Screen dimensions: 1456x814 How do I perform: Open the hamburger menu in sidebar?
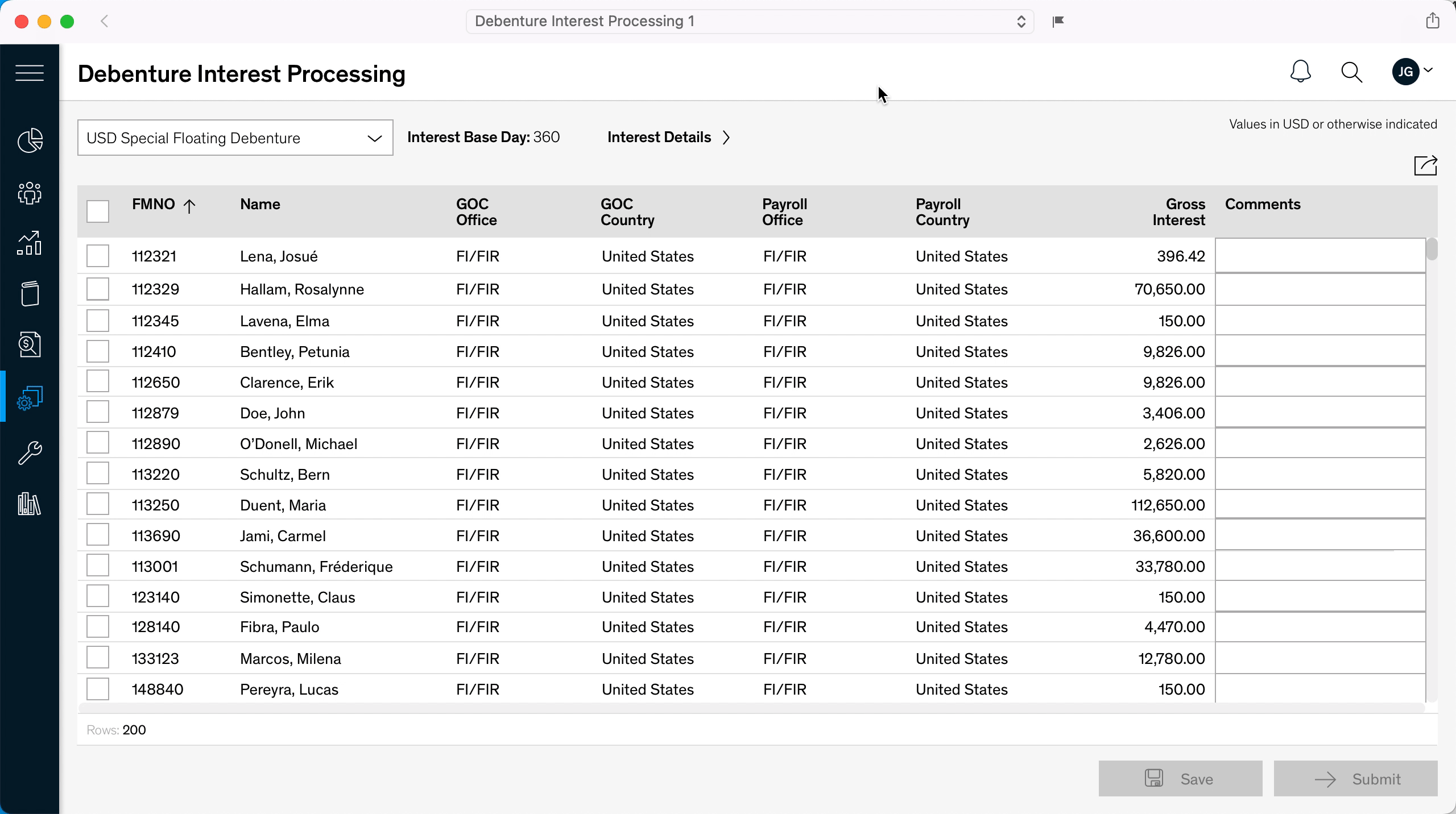30,73
